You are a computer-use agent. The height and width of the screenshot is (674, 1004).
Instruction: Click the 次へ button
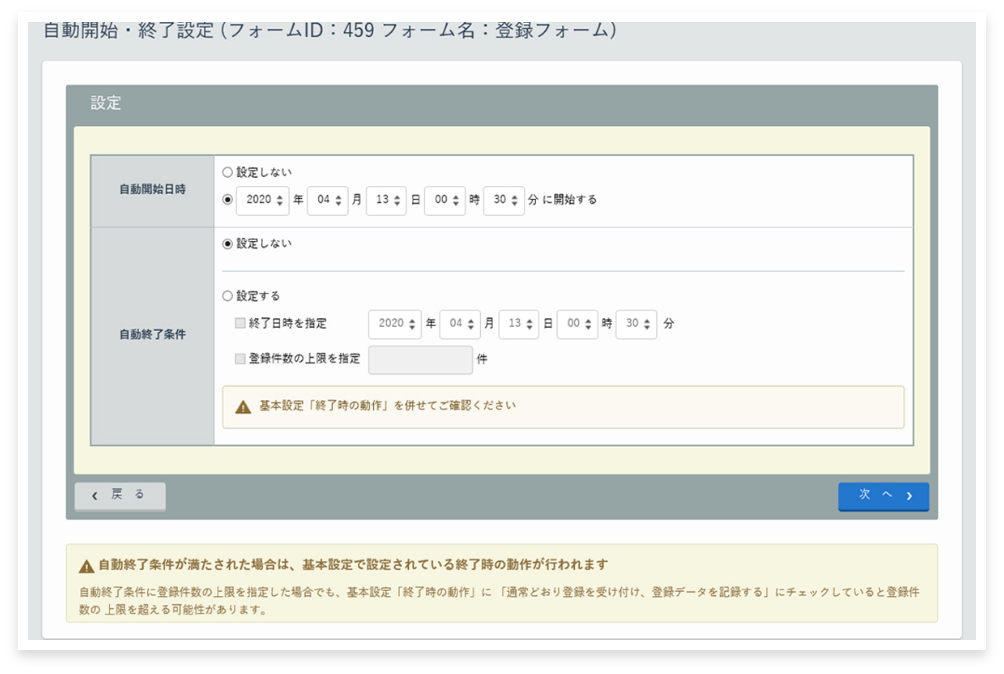[883, 495]
